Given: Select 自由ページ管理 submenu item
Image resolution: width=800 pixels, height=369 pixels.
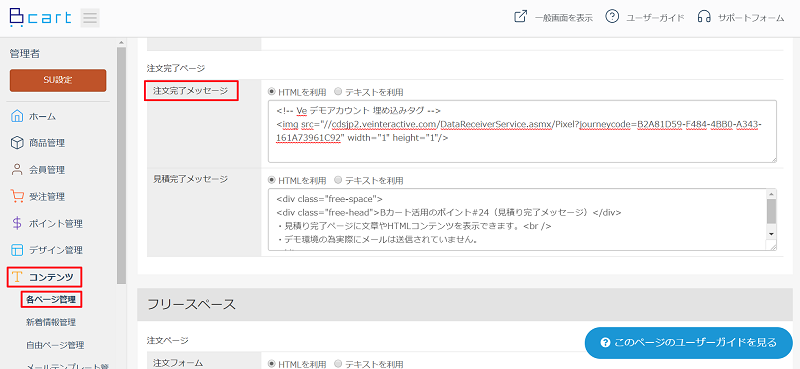Looking at the screenshot, I should point(55,345).
